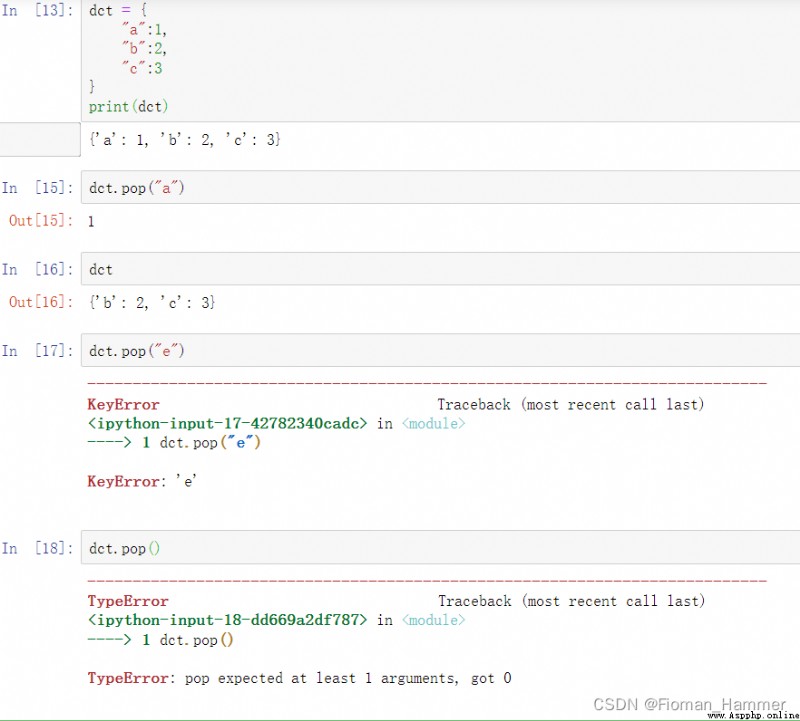Click the output showing {'b': 2, 'c': 3}
Image resolution: width=800 pixels, height=721 pixels.
point(152,303)
